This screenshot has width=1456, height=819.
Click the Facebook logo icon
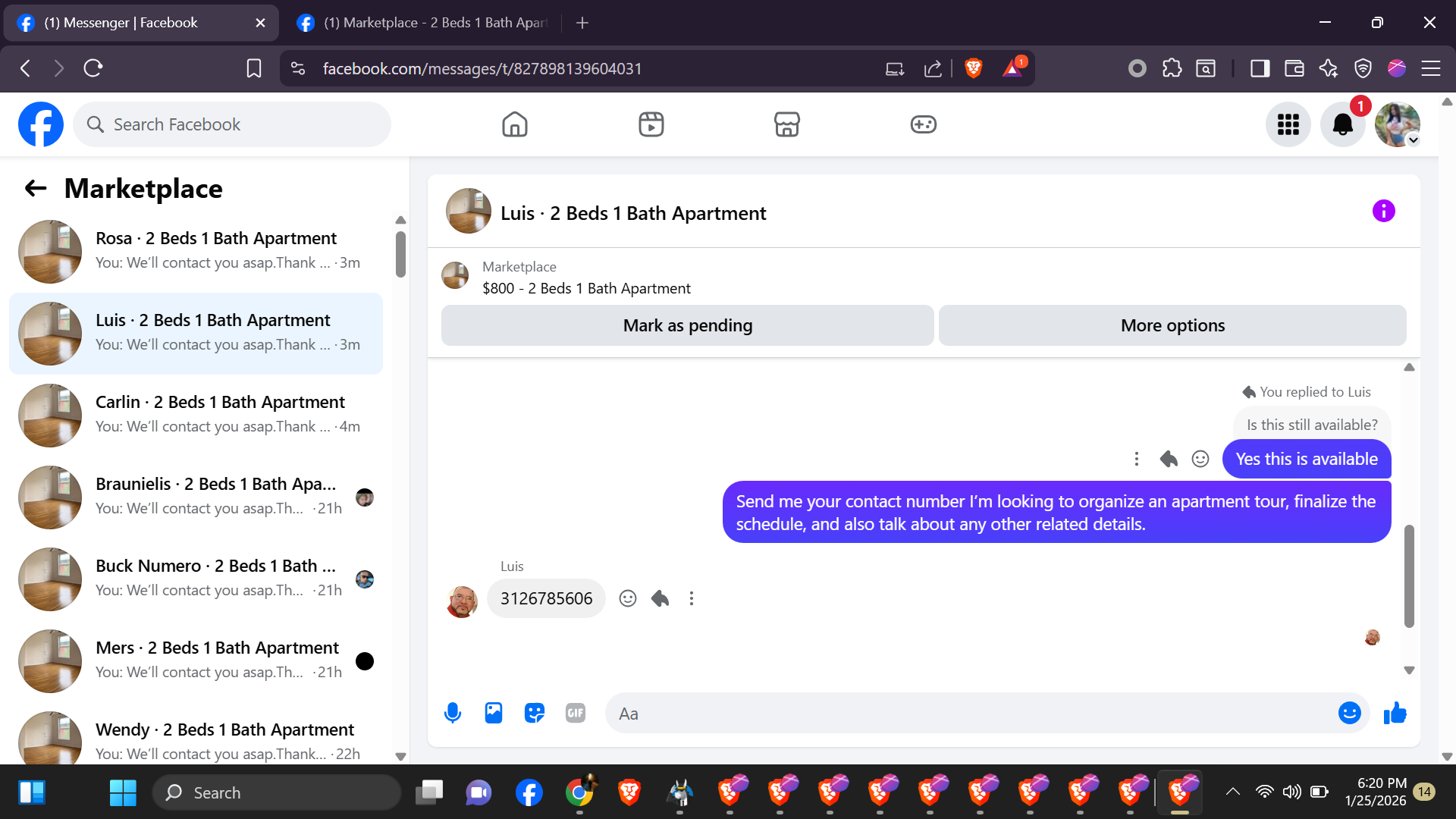click(41, 124)
